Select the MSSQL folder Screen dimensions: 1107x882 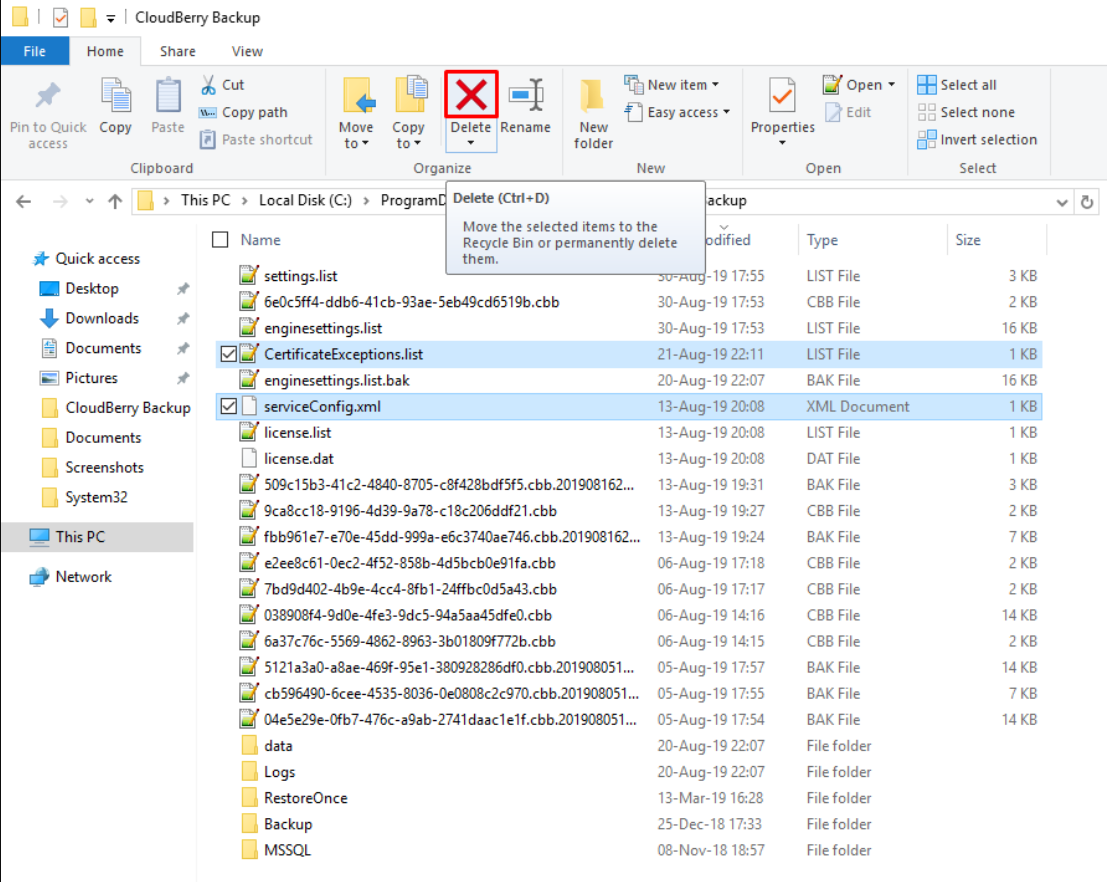tap(287, 851)
